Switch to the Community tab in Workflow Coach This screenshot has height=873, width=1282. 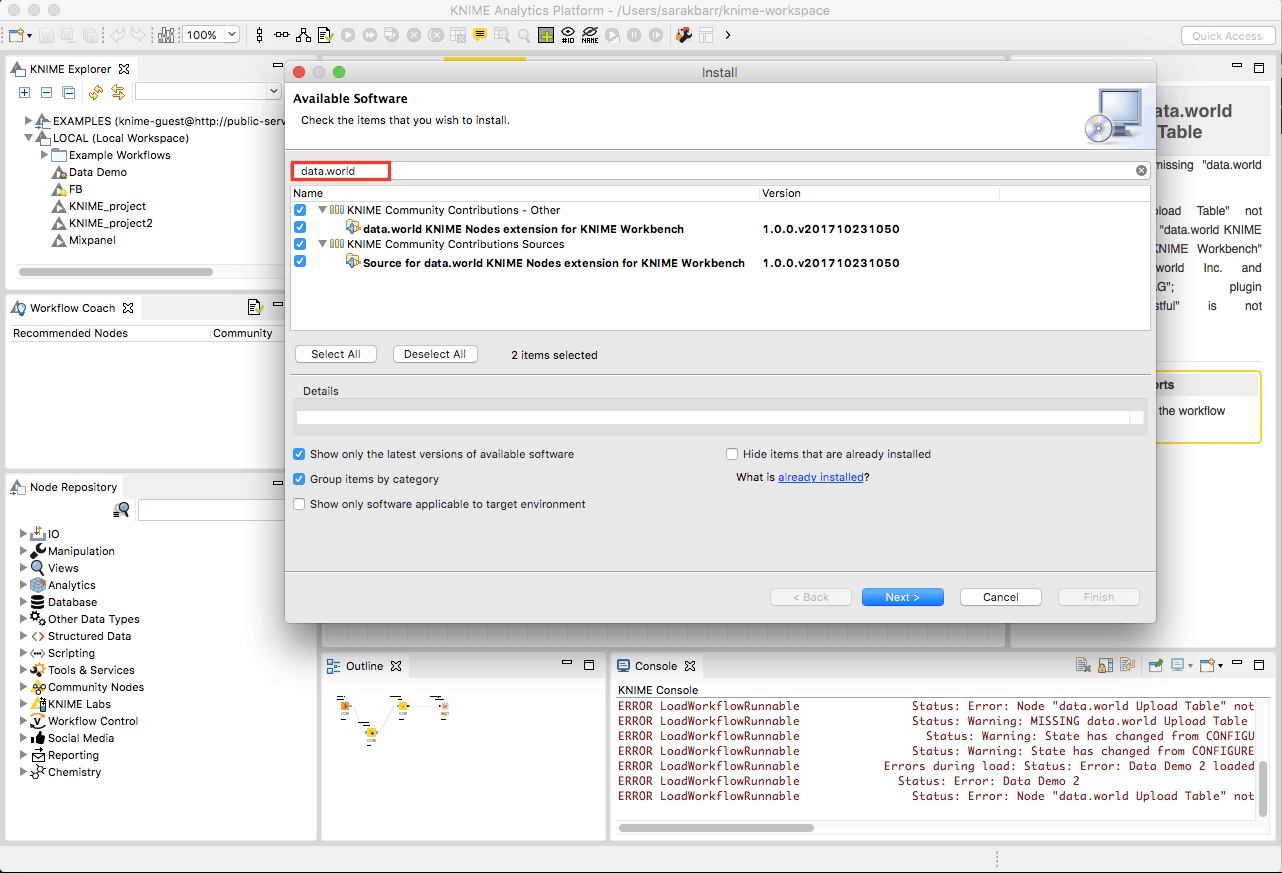point(245,332)
